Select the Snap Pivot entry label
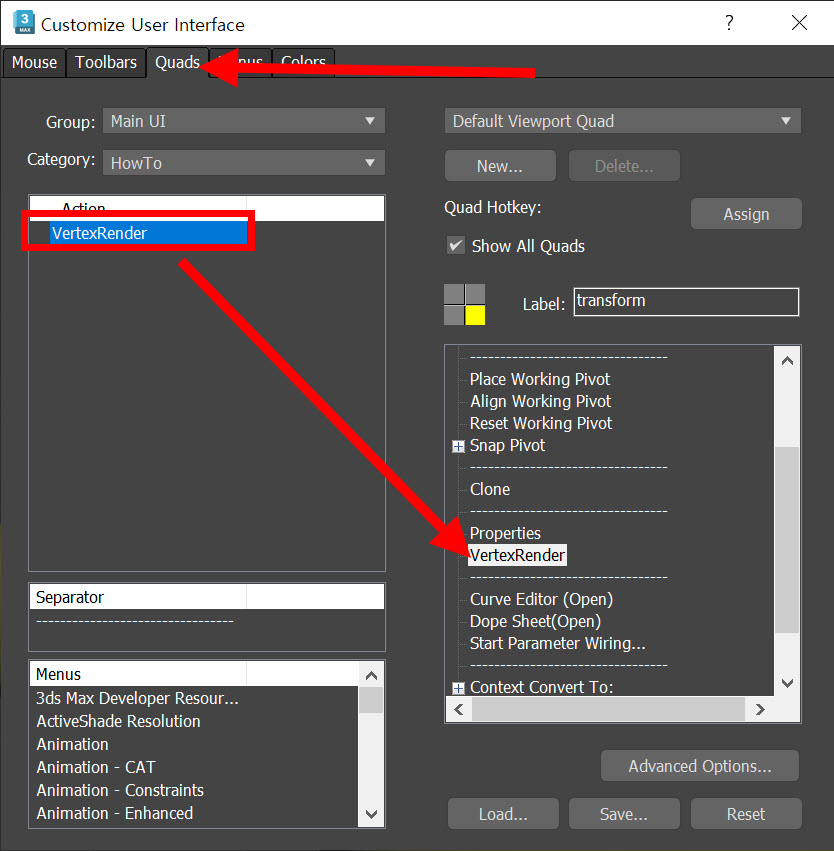834x851 pixels. click(x=507, y=445)
